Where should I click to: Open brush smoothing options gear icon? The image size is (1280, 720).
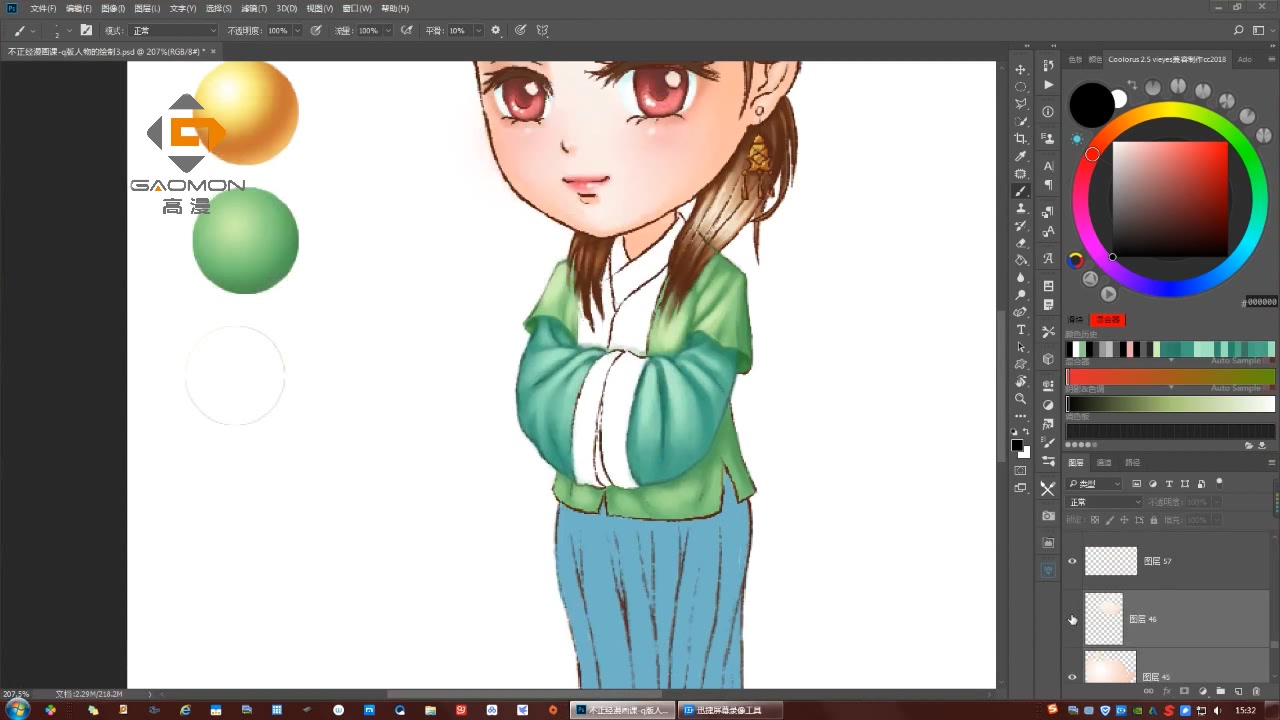point(496,30)
